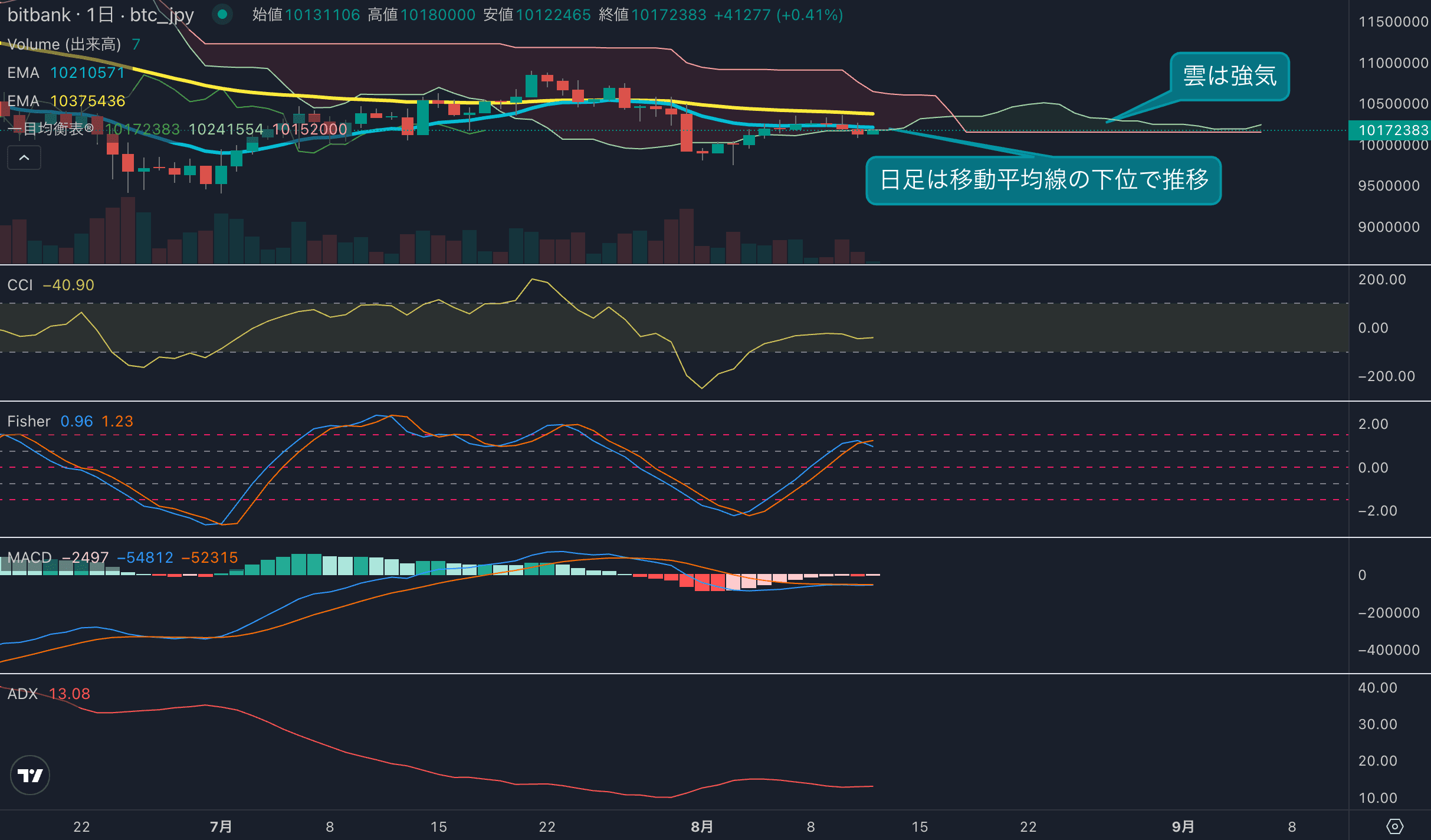1431x840 pixels.
Task: Click the Fisher value 1.23
Action: 117,421
